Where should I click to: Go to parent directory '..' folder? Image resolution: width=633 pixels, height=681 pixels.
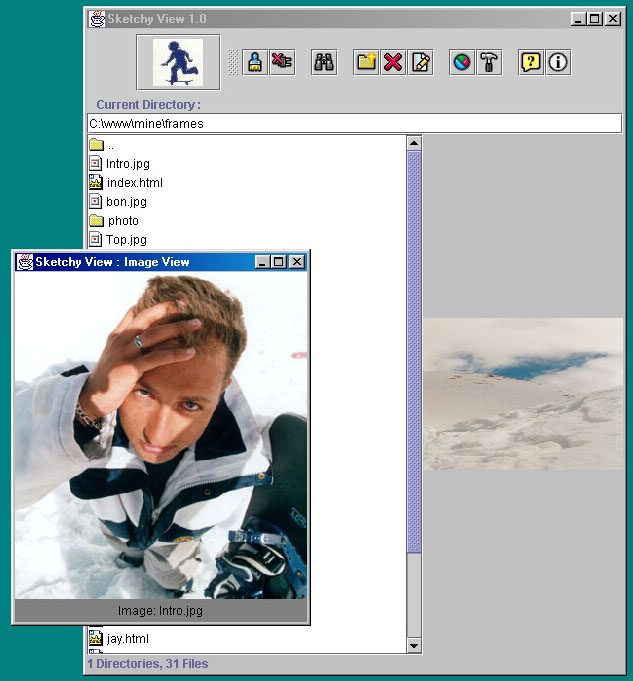(110, 145)
